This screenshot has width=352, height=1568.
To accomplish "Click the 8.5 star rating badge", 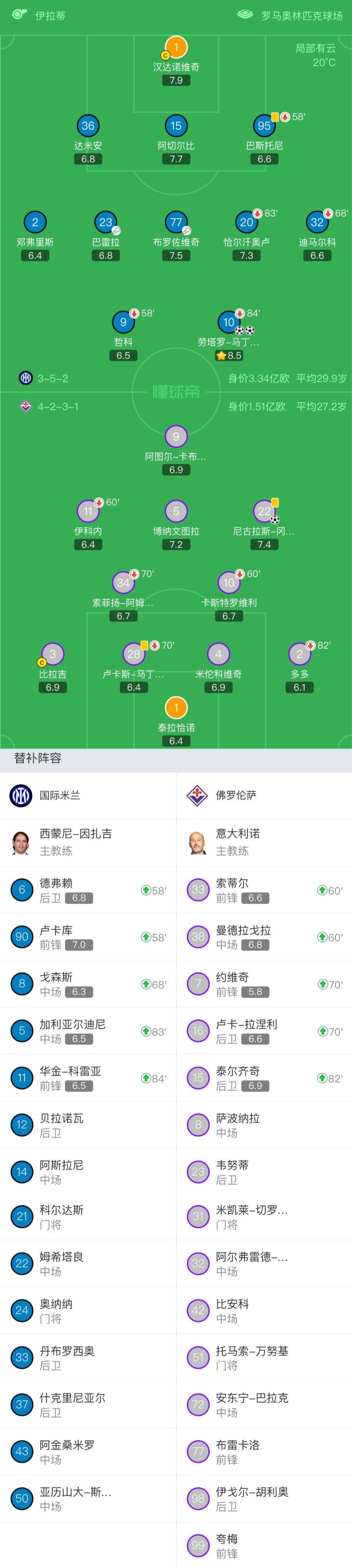I will [x=229, y=356].
